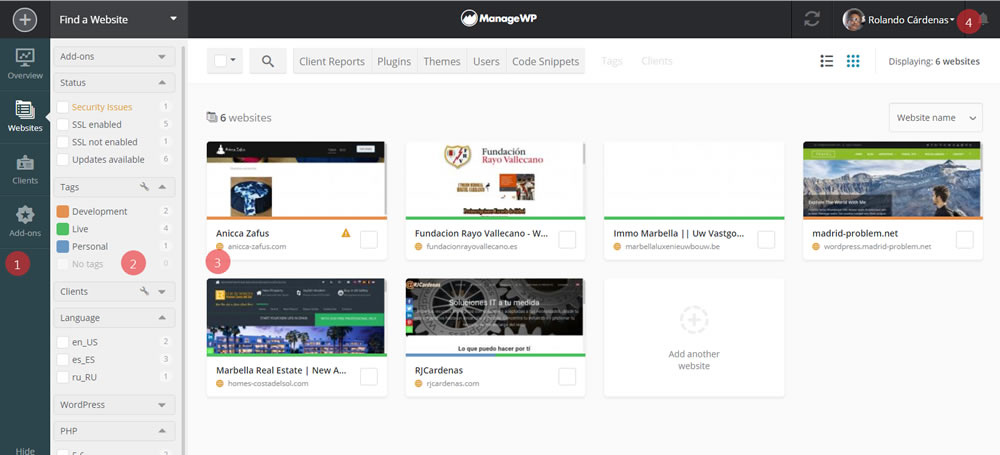The height and width of the screenshot is (455, 1000).
Task: Check the en_US language filter
Action: coord(62,342)
